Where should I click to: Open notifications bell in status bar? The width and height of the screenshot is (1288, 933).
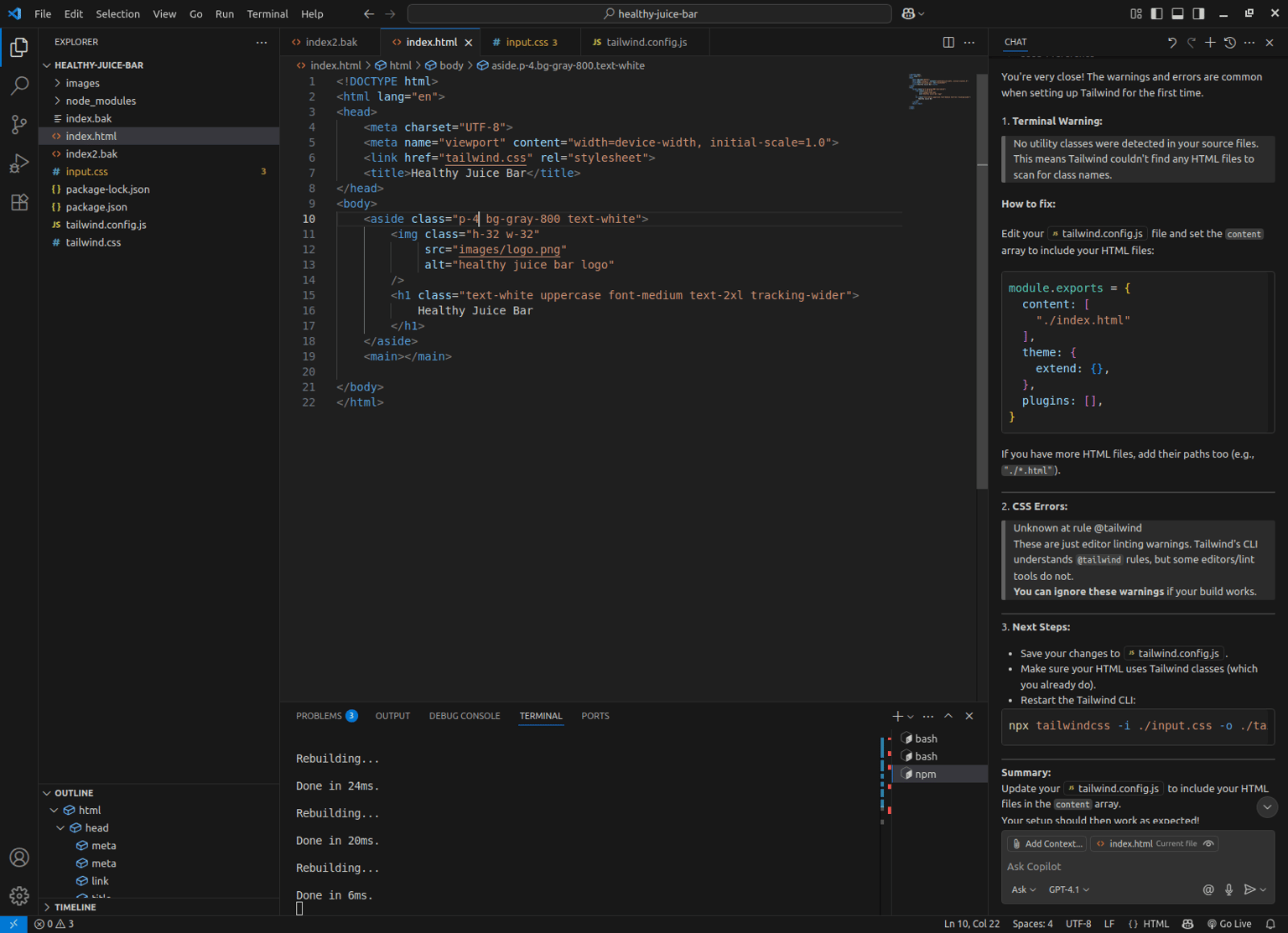click(1270, 924)
